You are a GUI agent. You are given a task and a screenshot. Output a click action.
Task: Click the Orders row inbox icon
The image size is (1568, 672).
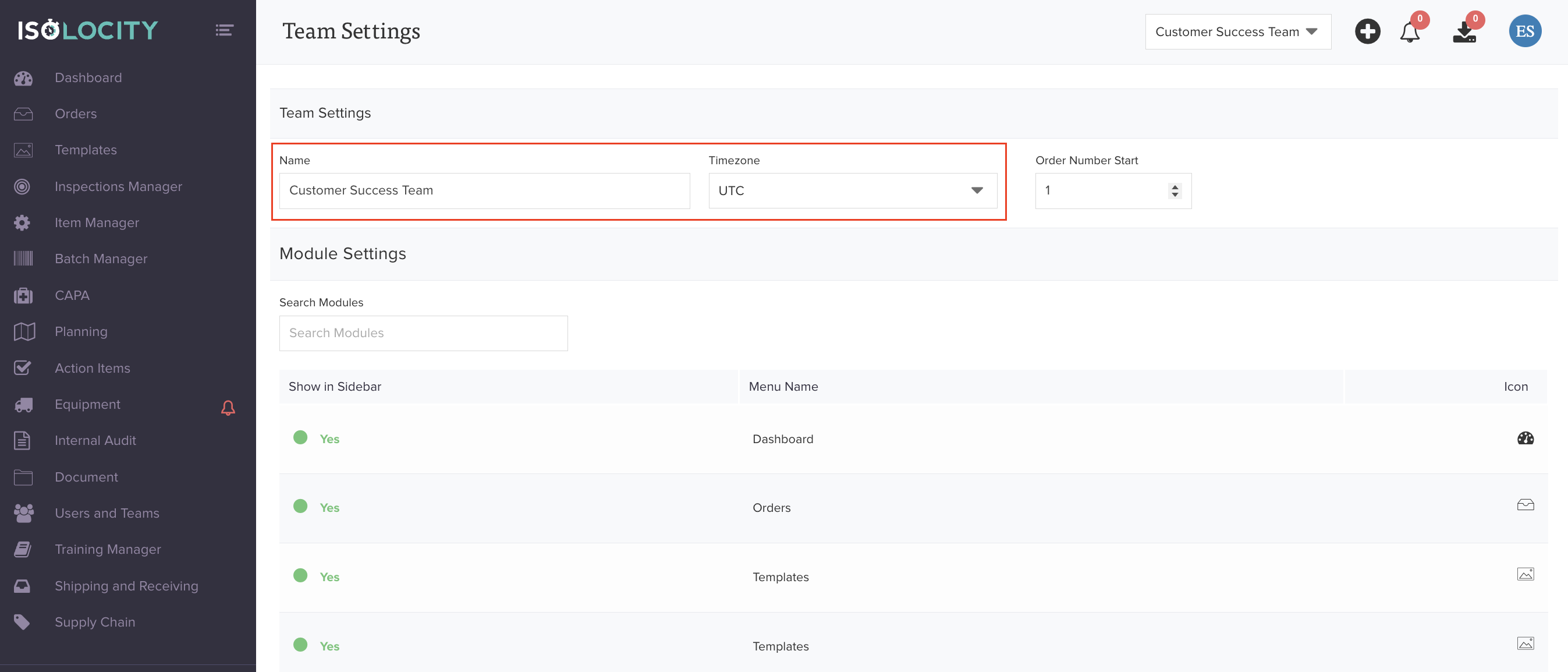click(x=1525, y=504)
